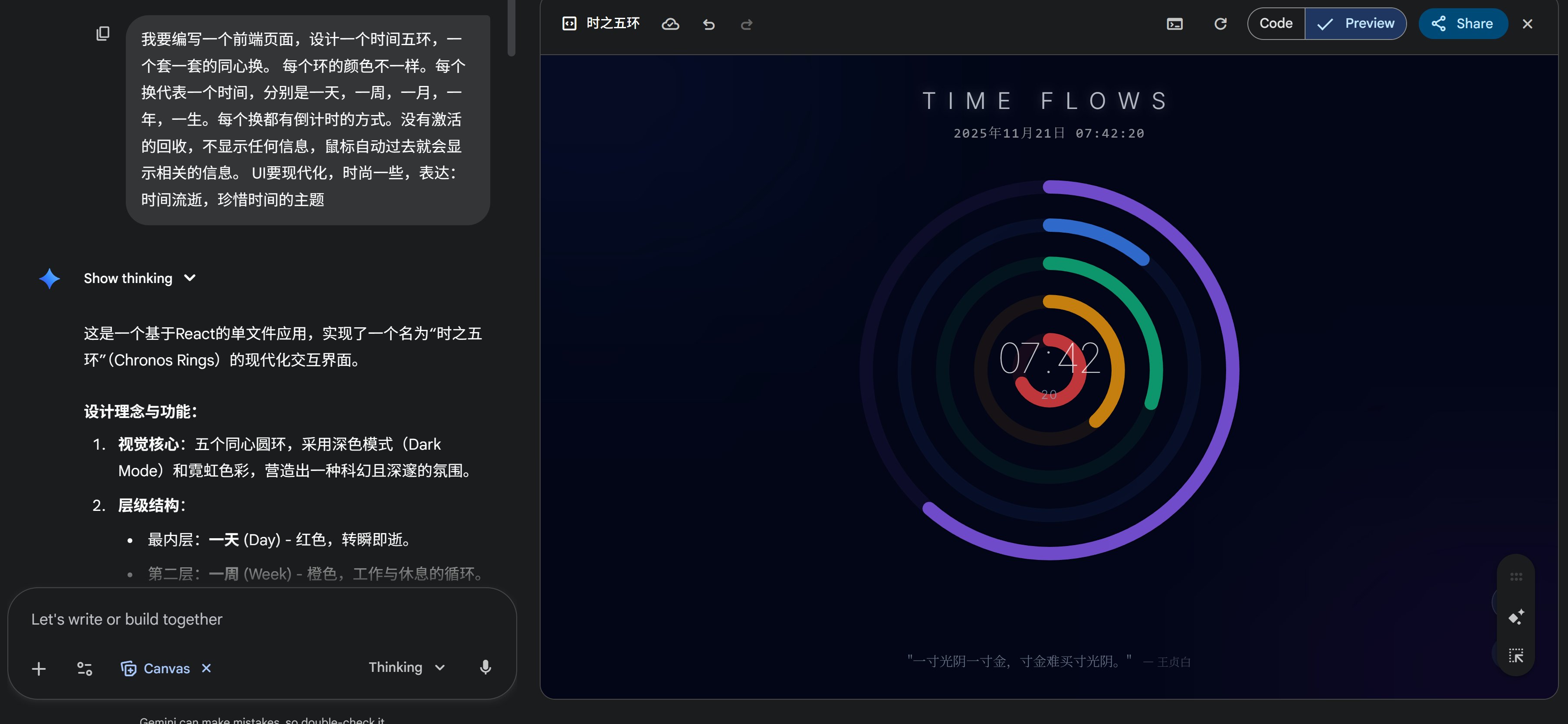Viewport: 1568px width, 724px height.
Task: Click the plus add-files button
Action: (x=39, y=668)
